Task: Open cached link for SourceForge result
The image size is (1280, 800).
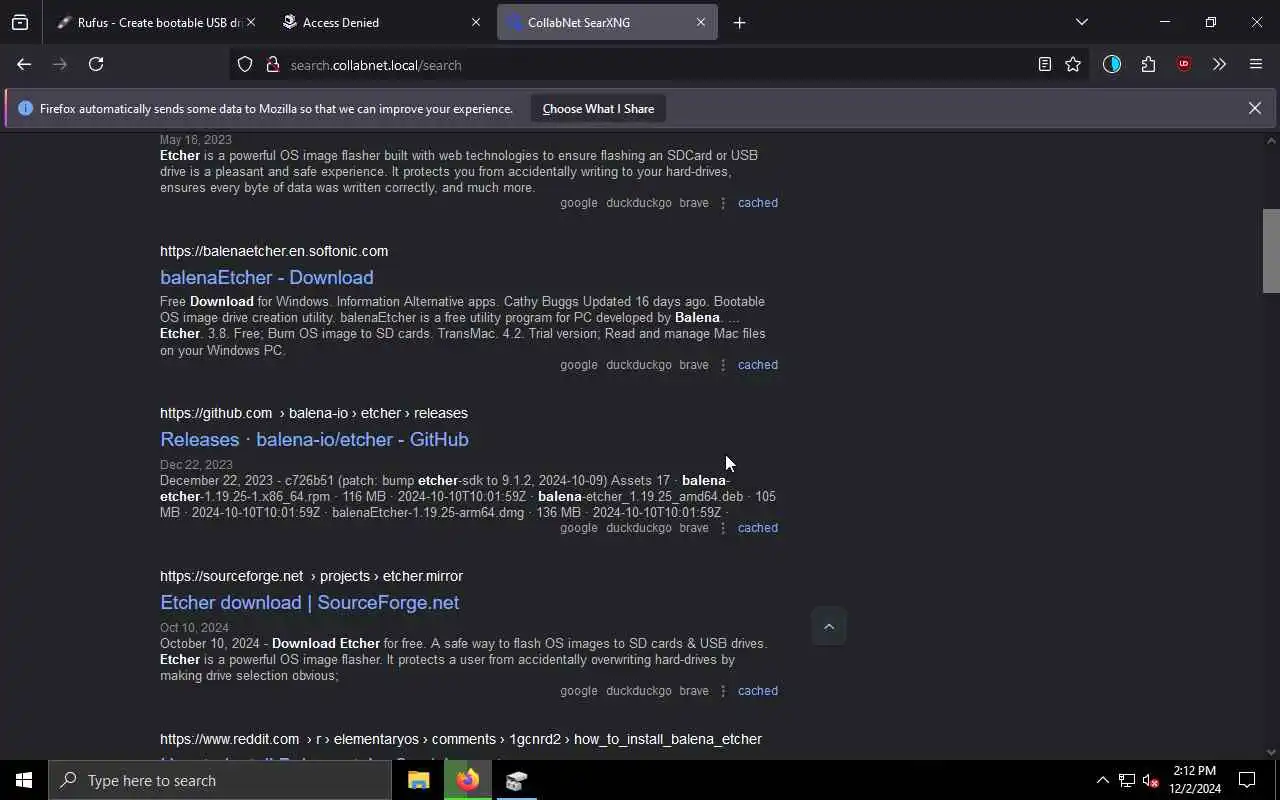Action: [757, 690]
